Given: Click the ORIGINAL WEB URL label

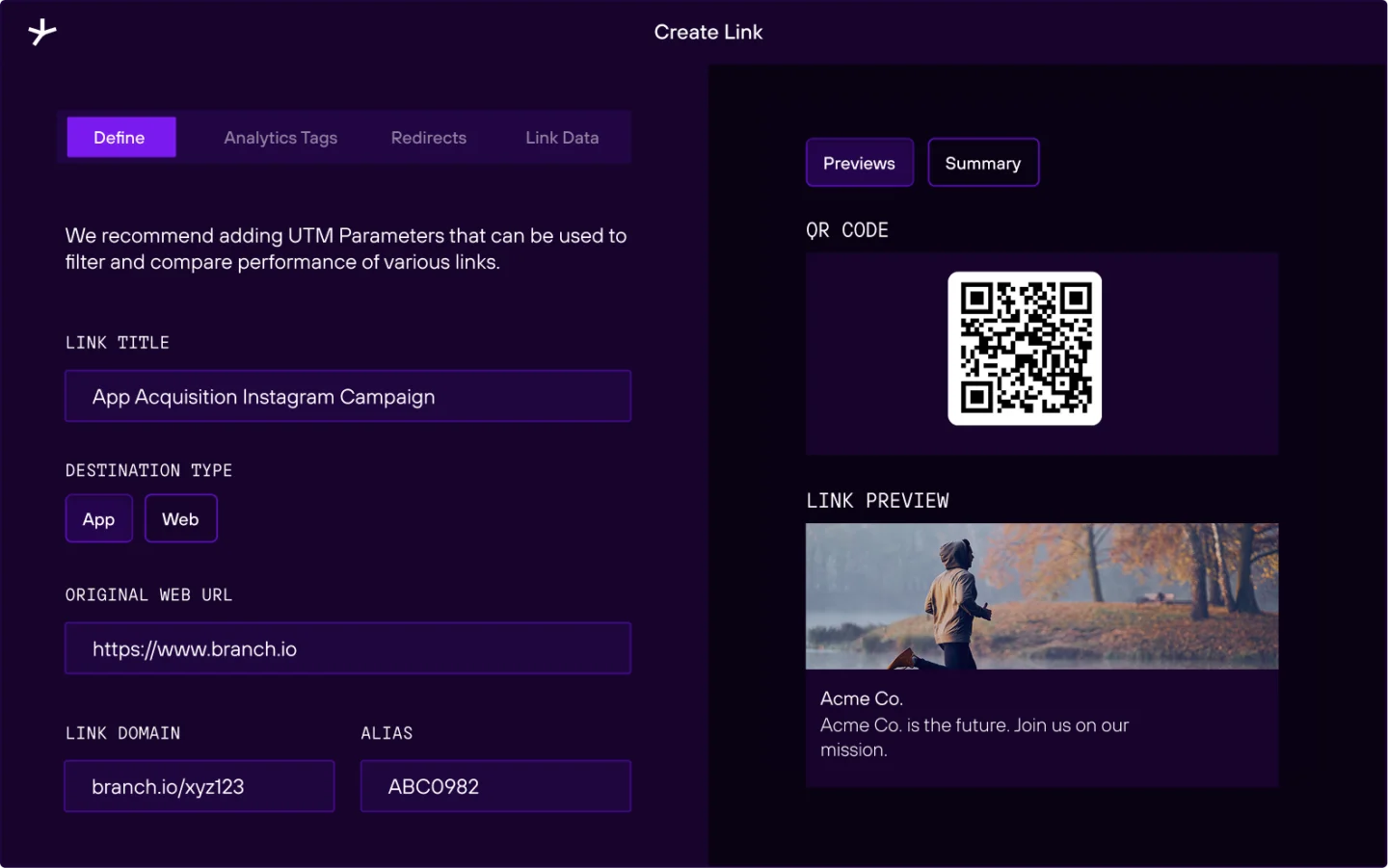Looking at the screenshot, I should 148,595.
